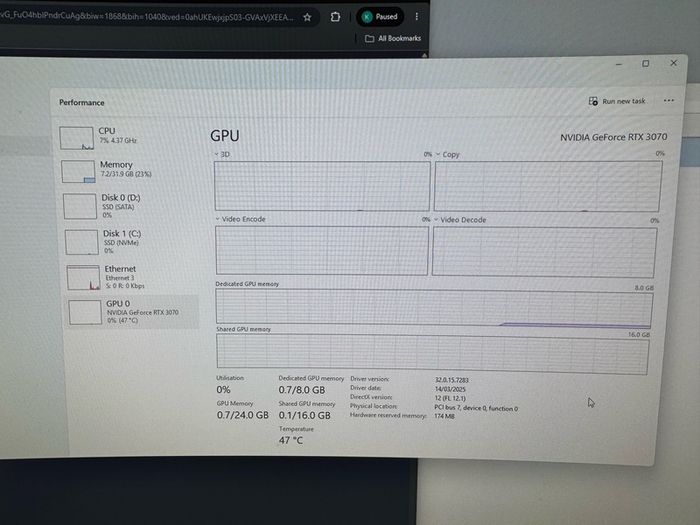Click Run new task
700x525 pixels.
(617, 101)
